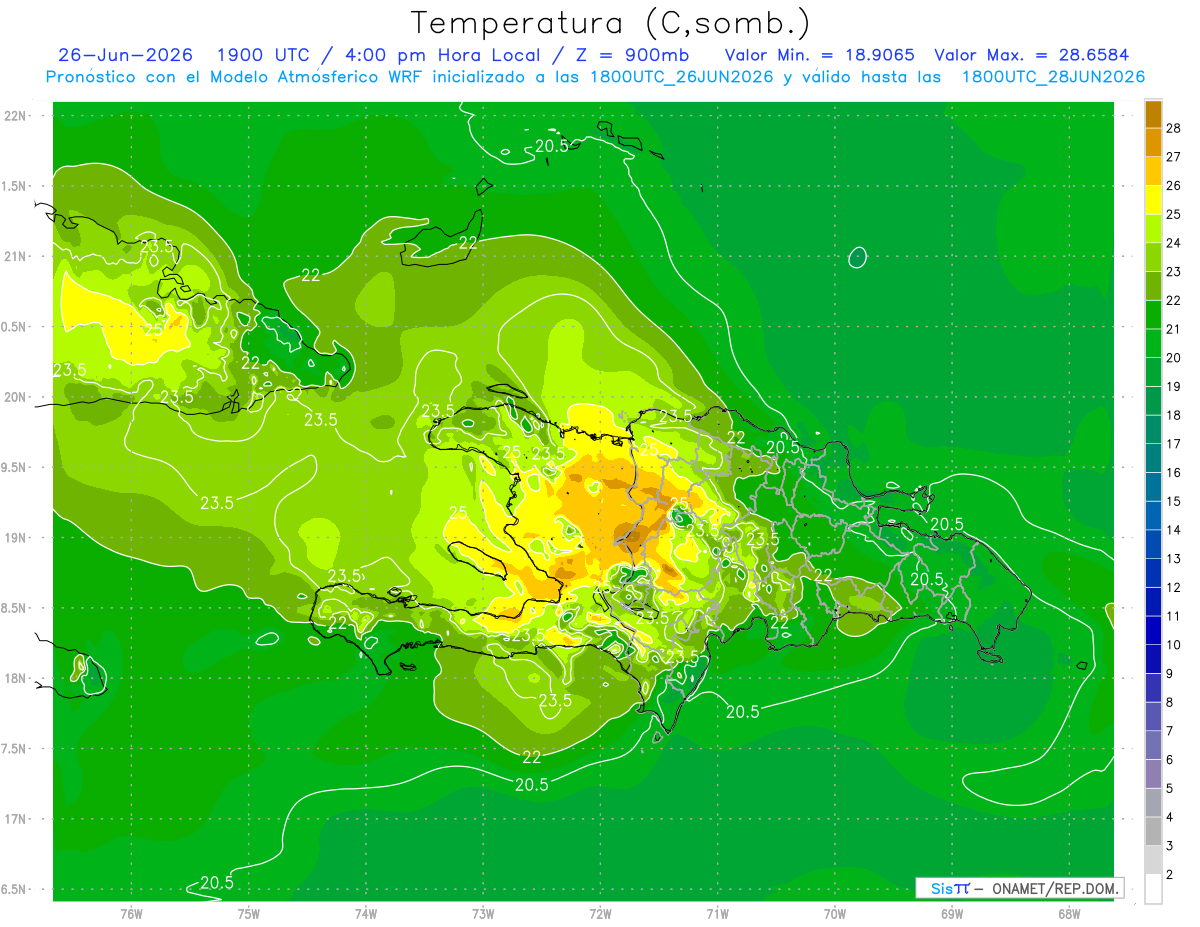The width and height of the screenshot is (1200, 927).
Task: Click legend value 16 on colorbar
Action: point(1173,472)
